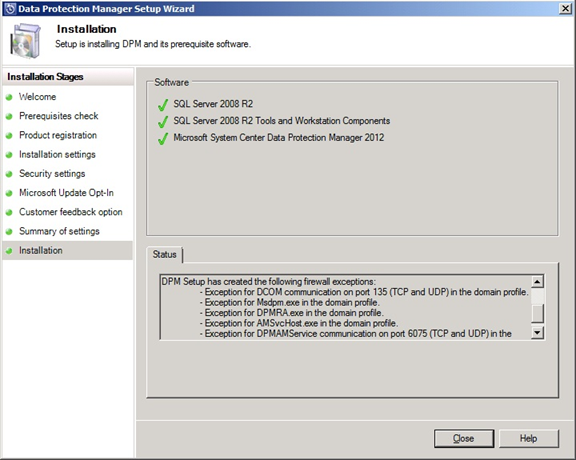
Task: Open Help for the setup wizard
Action: tap(529, 438)
